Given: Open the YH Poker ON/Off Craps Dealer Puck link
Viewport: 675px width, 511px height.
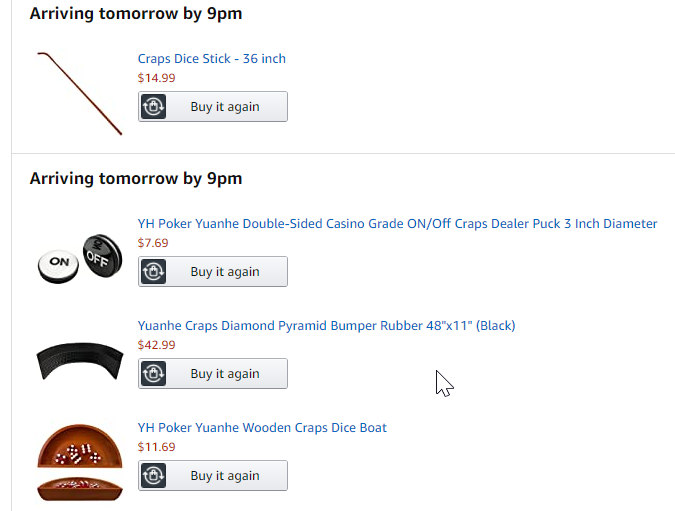Looking at the screenshot, I should pyautogui.click(x=397, y=224).
